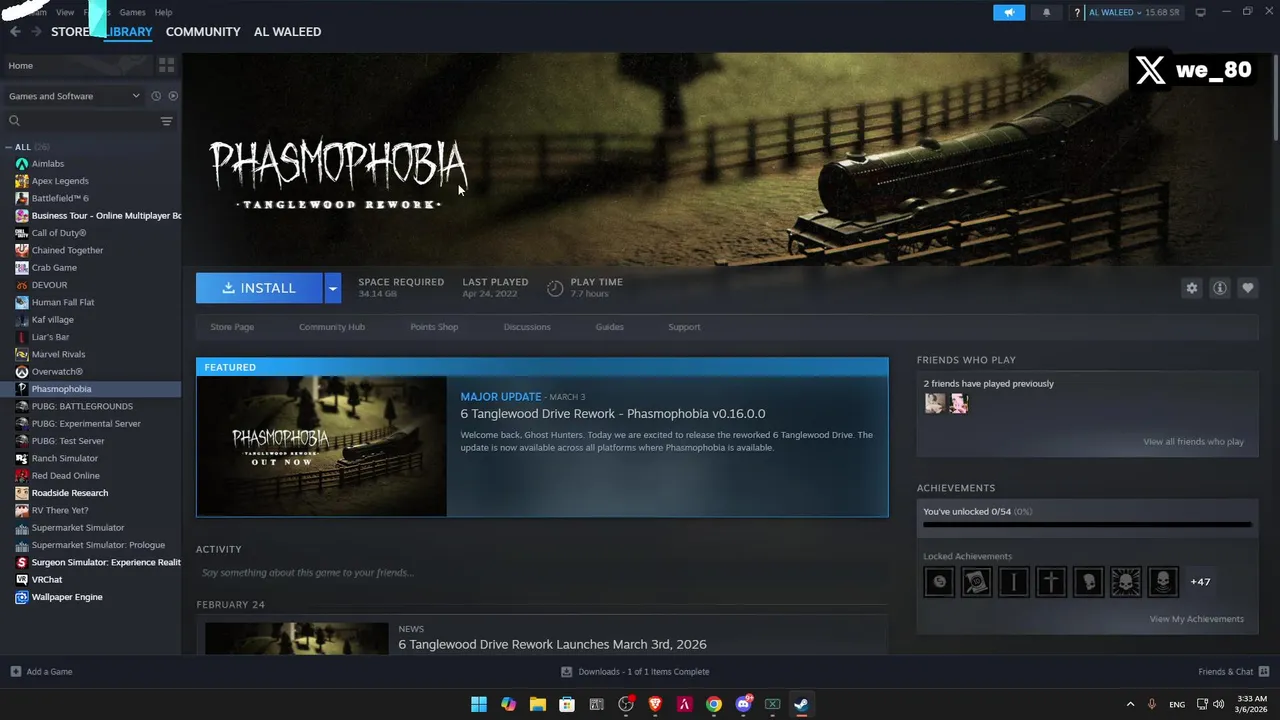This screenshot has width=1280, height=720.
Task: Click the activity comment input field
Action: (x=541, y=573)
